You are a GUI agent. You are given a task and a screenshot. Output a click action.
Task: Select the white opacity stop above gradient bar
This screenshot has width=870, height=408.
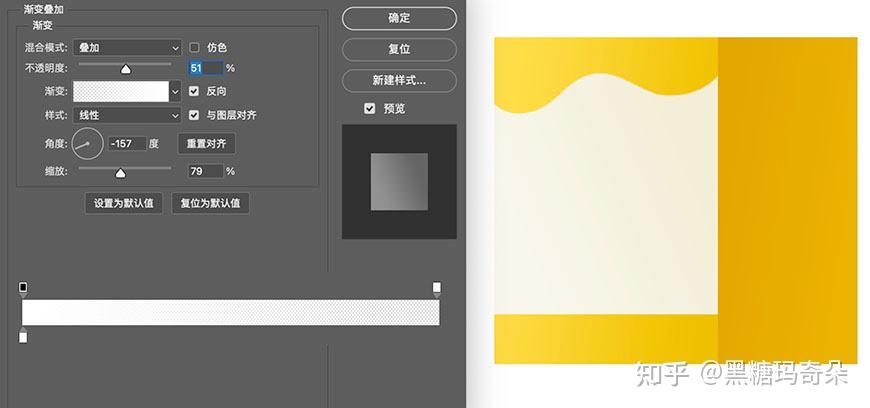pos(437,289)
